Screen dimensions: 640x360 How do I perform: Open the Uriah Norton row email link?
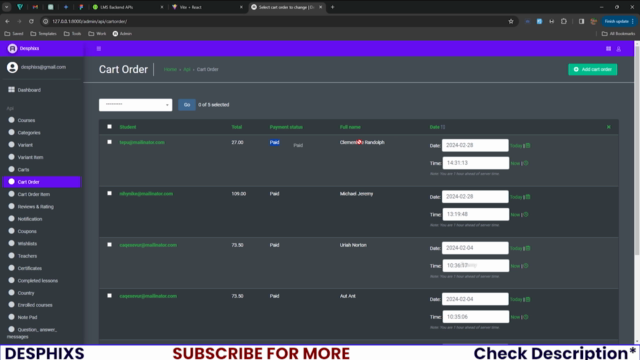pyautogui.click(x=148, y=245)
